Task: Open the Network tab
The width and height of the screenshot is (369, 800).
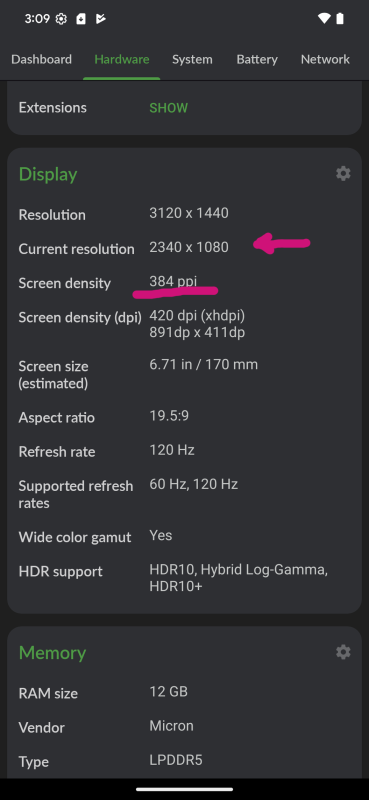Action: [x=325, y=59]
